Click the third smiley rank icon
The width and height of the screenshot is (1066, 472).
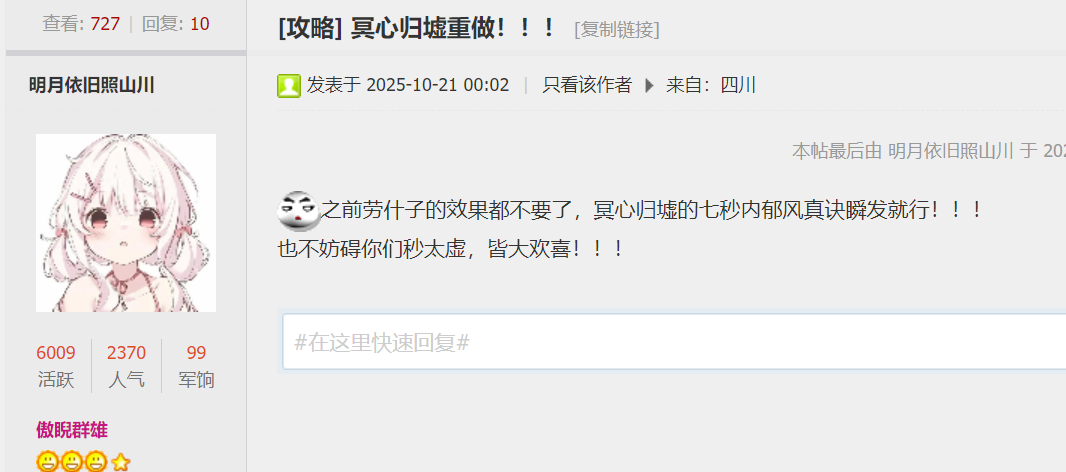point(97,462)
